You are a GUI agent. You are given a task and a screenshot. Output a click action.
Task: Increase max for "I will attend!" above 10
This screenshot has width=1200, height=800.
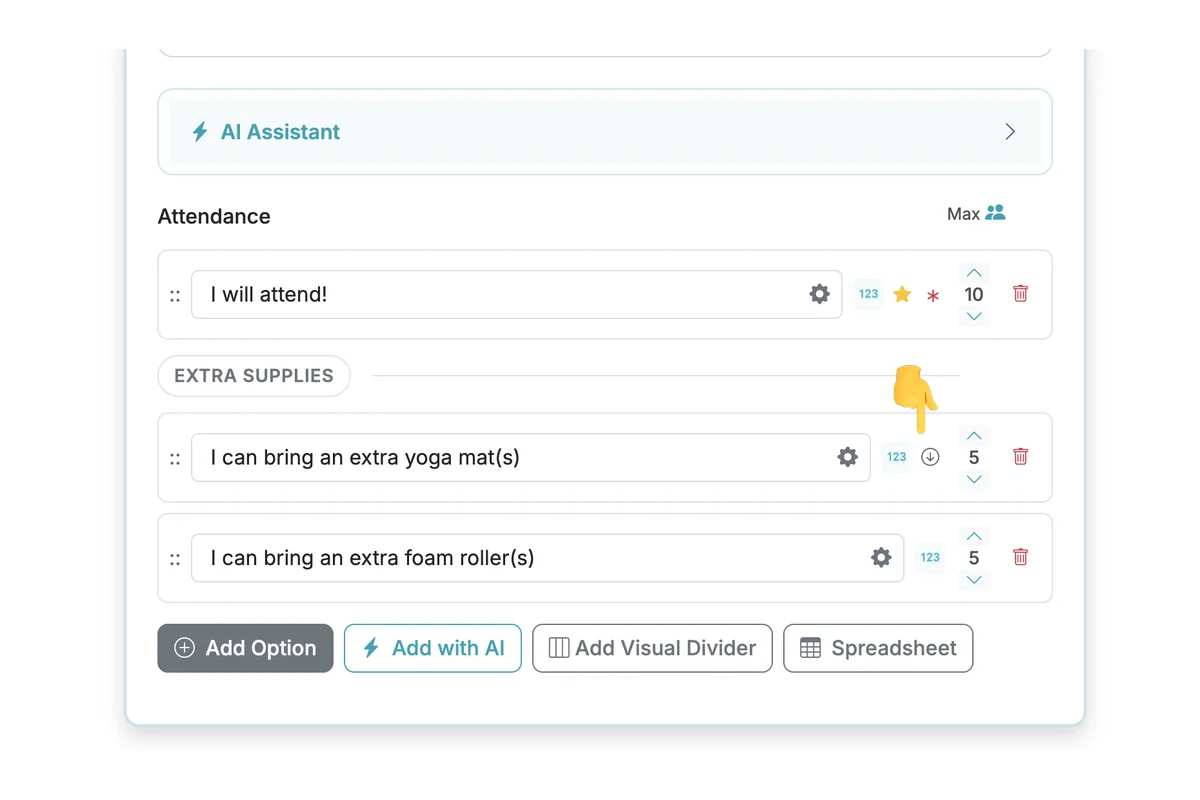(x=974, y=273)
